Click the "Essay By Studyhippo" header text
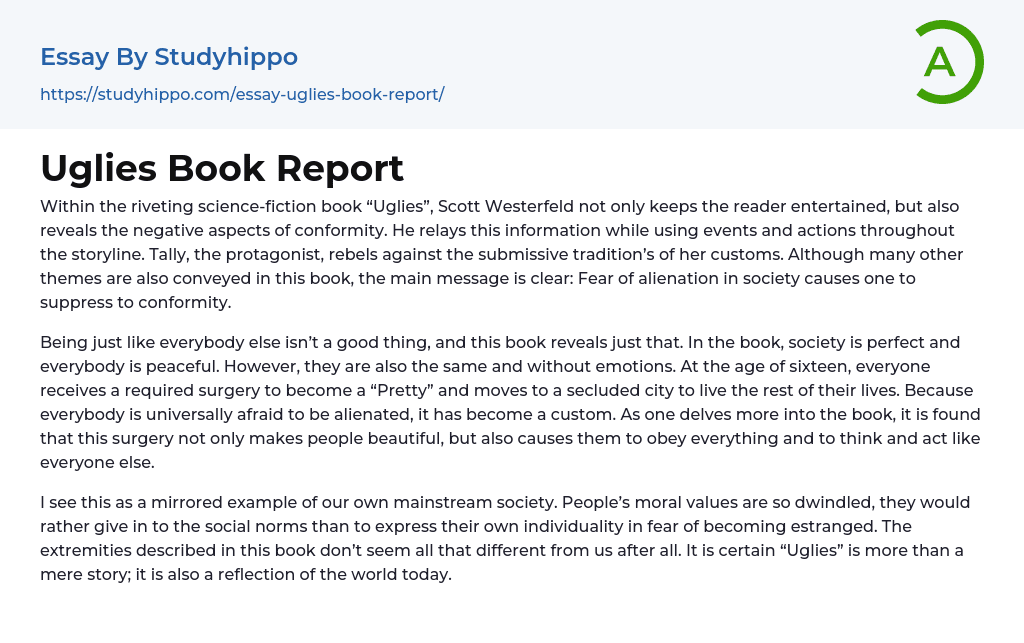Image resolution: width=1024 pixels, height=643 pixels. [169, 57]
